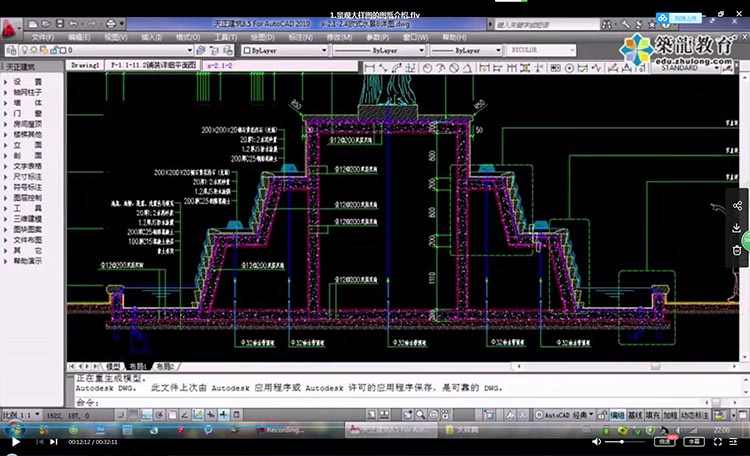Toggle the 动态标注 status bar button

(692, 413)
